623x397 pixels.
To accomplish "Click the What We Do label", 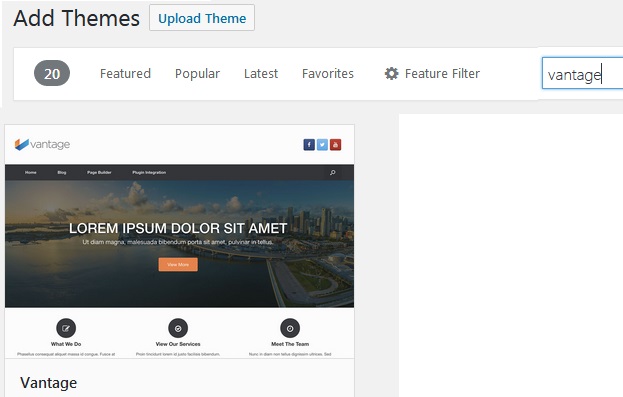I will [x=66, y=344].
